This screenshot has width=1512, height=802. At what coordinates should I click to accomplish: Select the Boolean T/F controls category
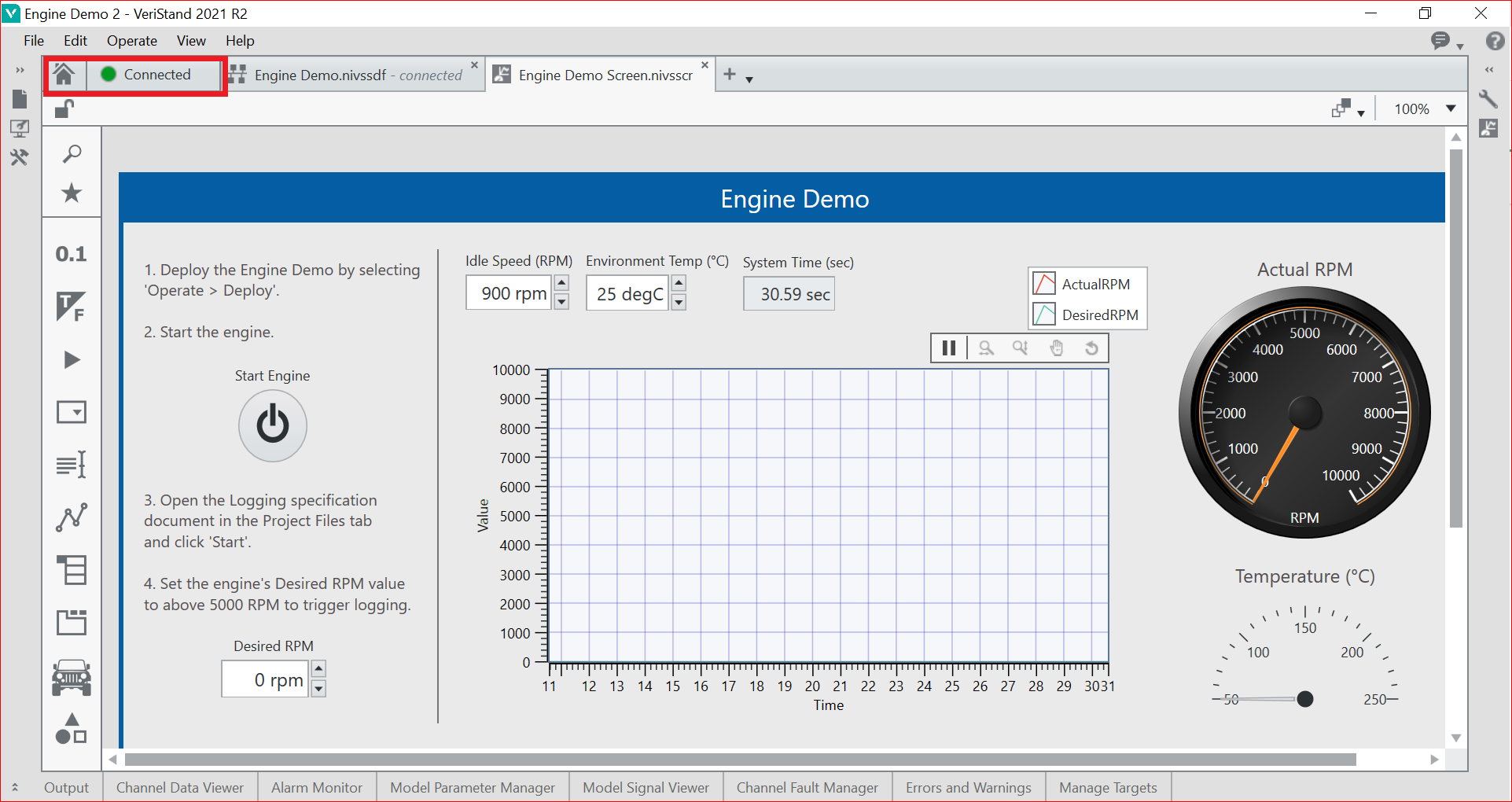[x=71, y=307]
